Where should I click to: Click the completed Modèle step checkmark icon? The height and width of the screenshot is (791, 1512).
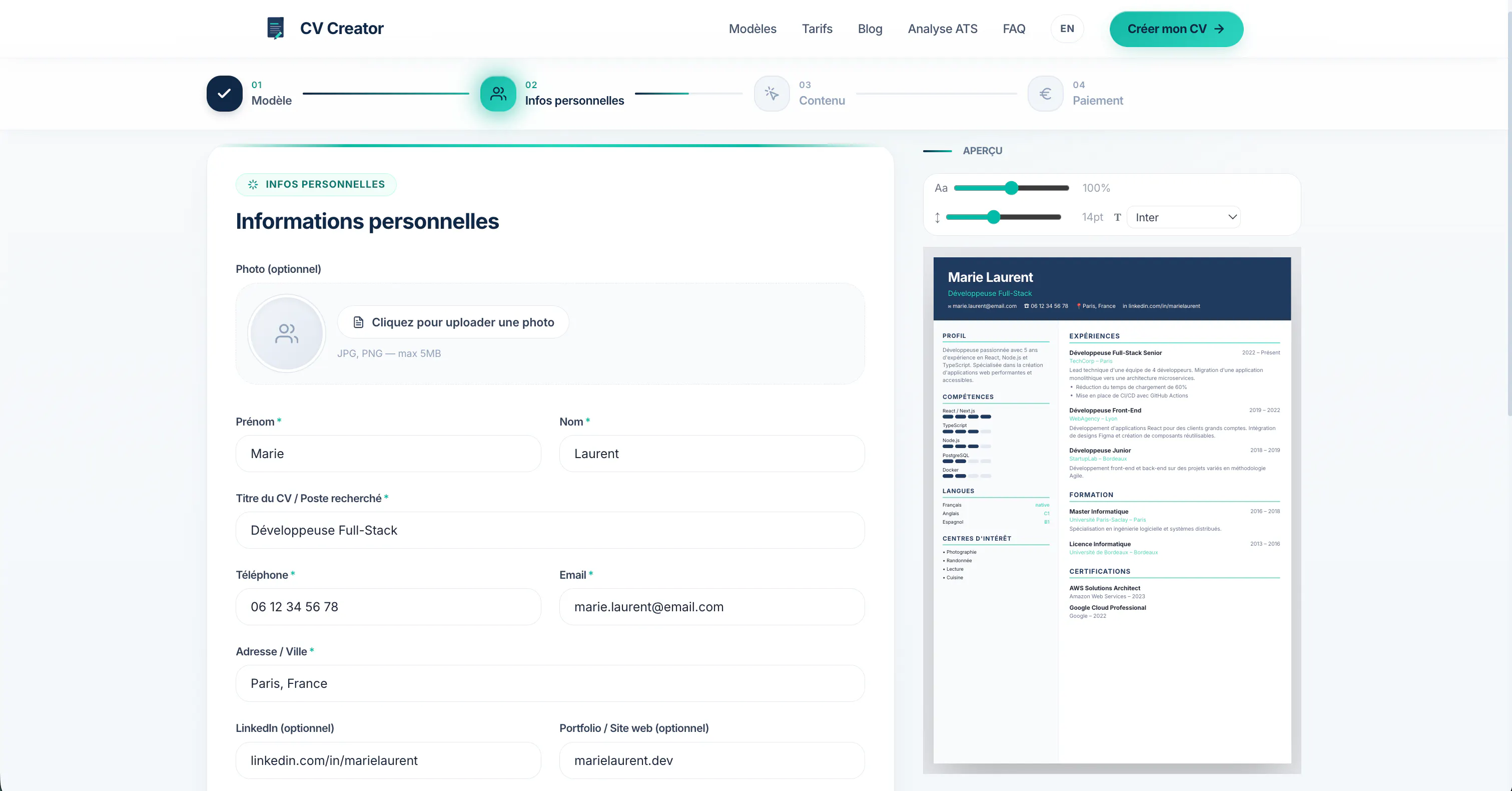click(224, 94)
